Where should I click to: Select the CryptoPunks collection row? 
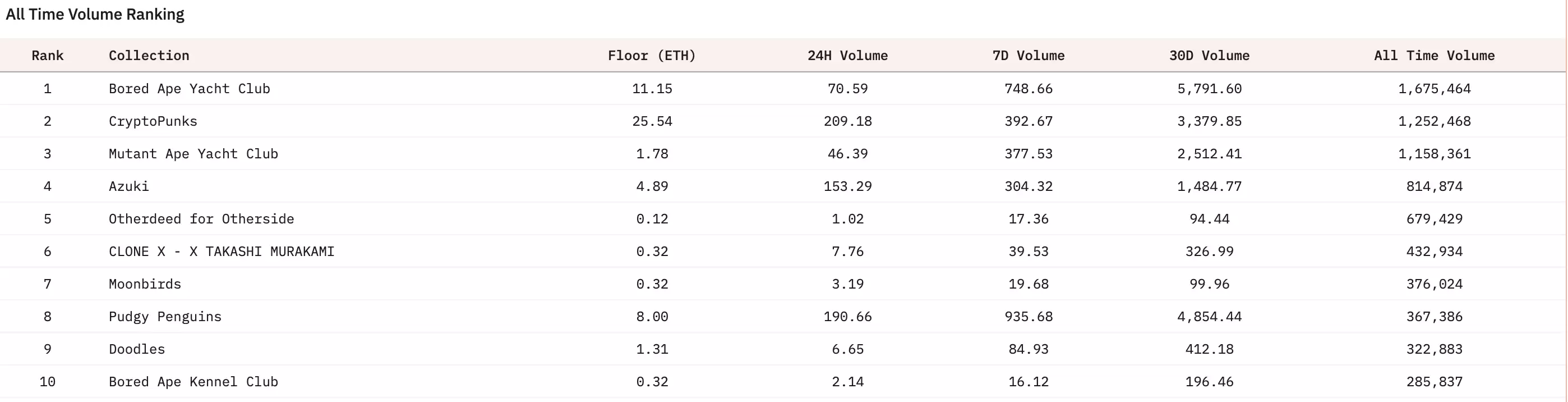[153, 121]
